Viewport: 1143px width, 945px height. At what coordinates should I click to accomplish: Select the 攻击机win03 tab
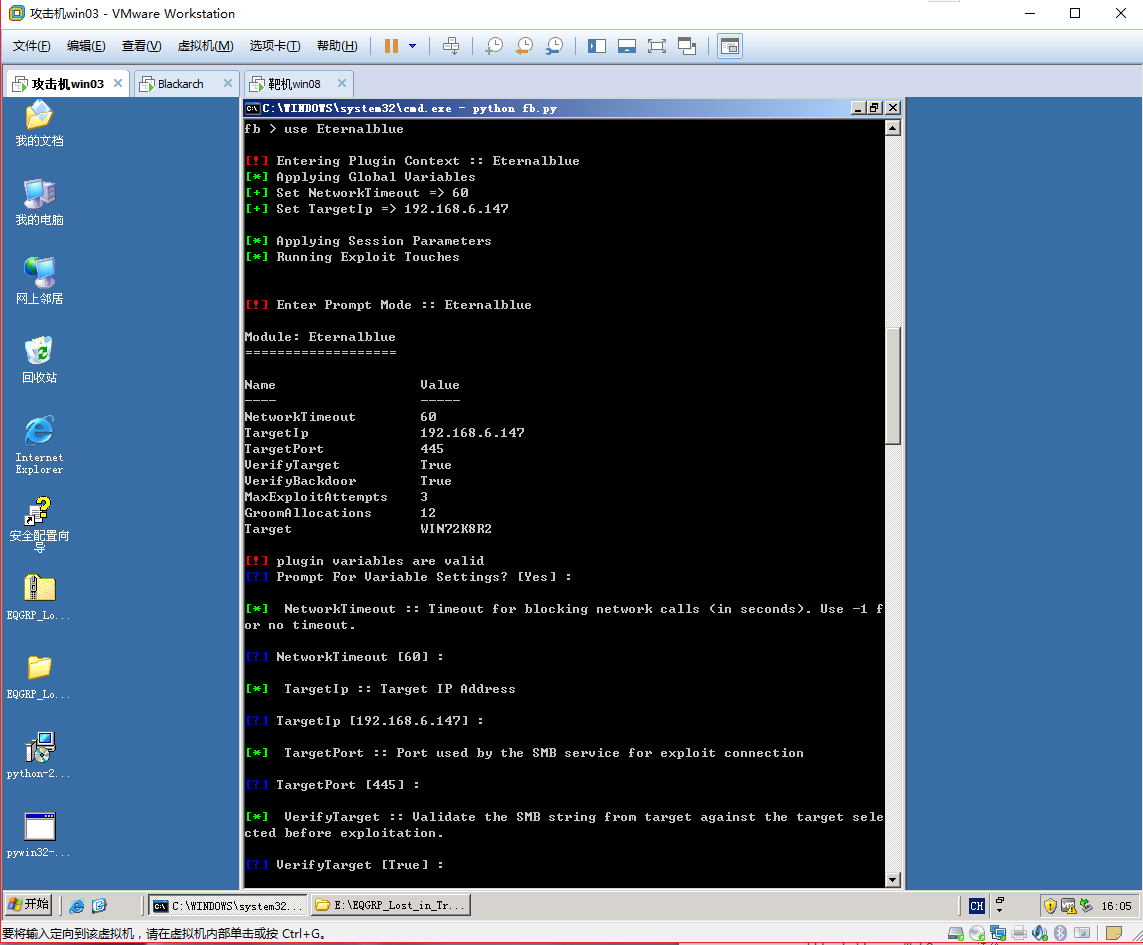(x=67, y=84)
